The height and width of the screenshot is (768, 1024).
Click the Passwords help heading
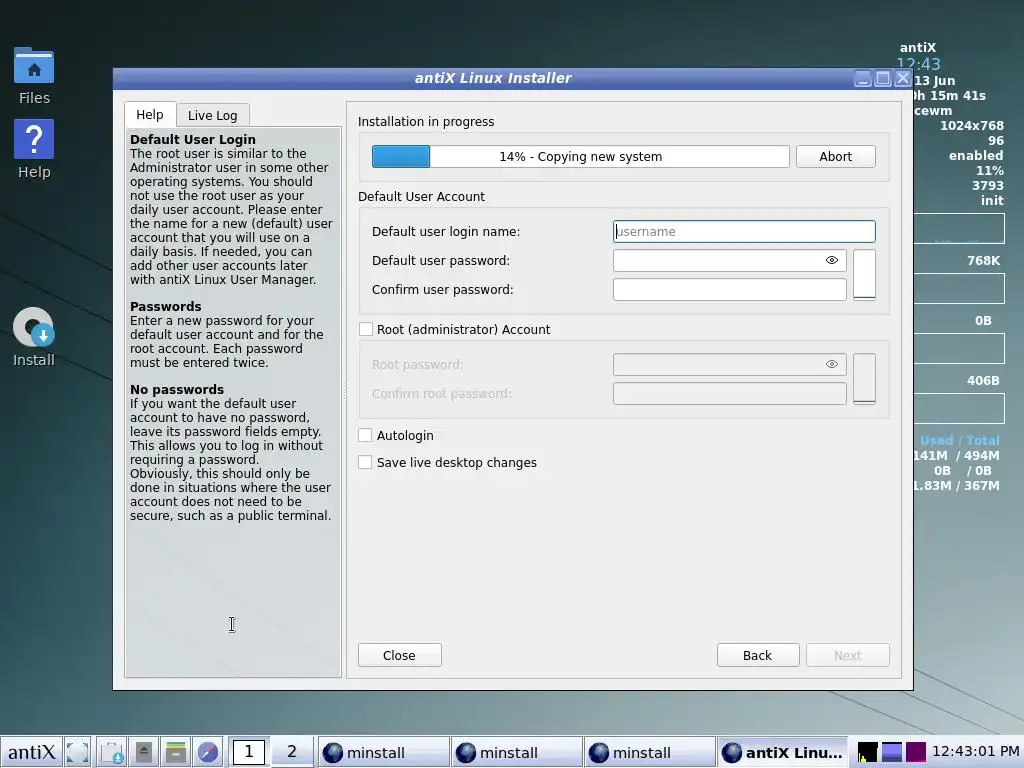click(165, 306)
